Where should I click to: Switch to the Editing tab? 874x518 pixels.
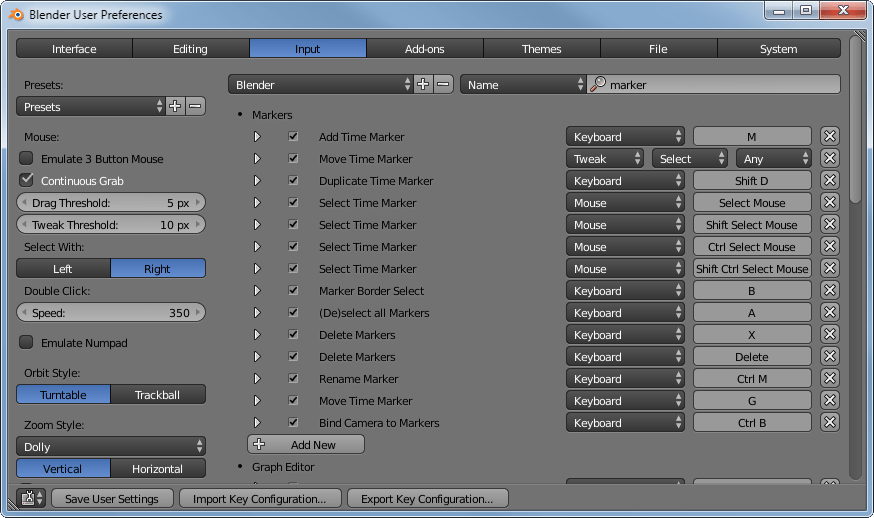pos(191,49)
